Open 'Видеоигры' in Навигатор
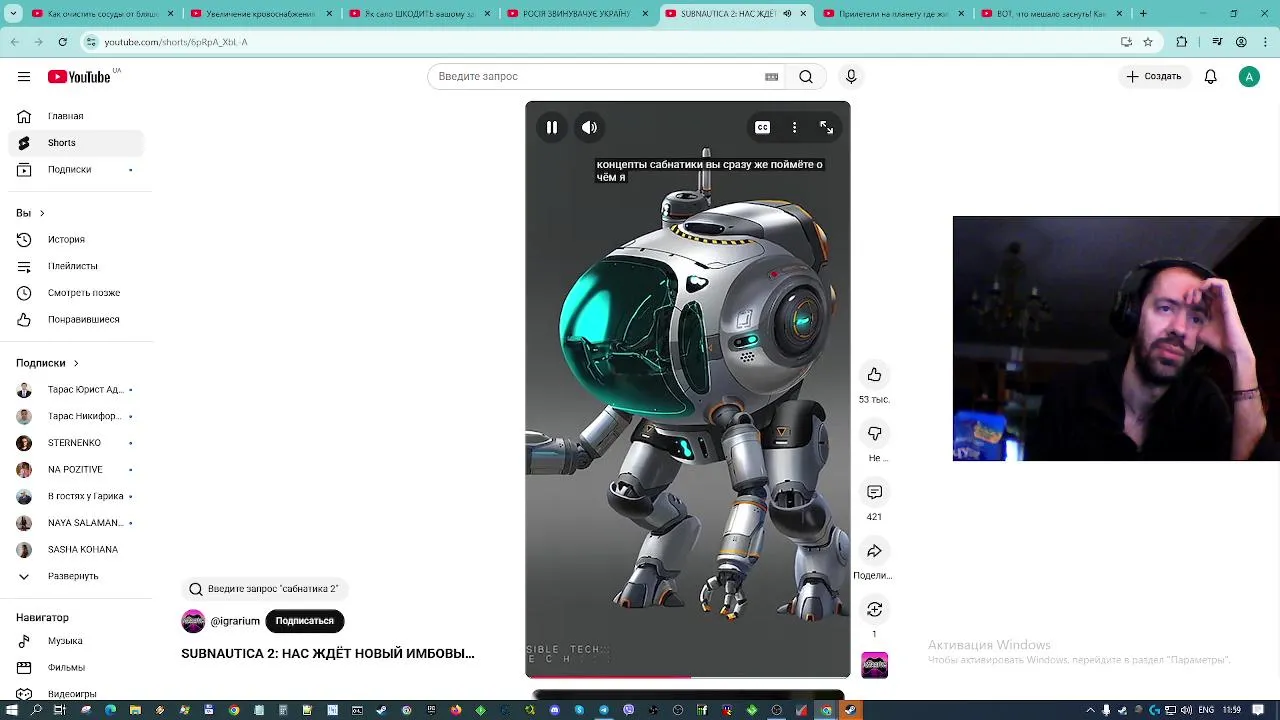Viewport: 1280px width, 720px height. coord(75,694)
